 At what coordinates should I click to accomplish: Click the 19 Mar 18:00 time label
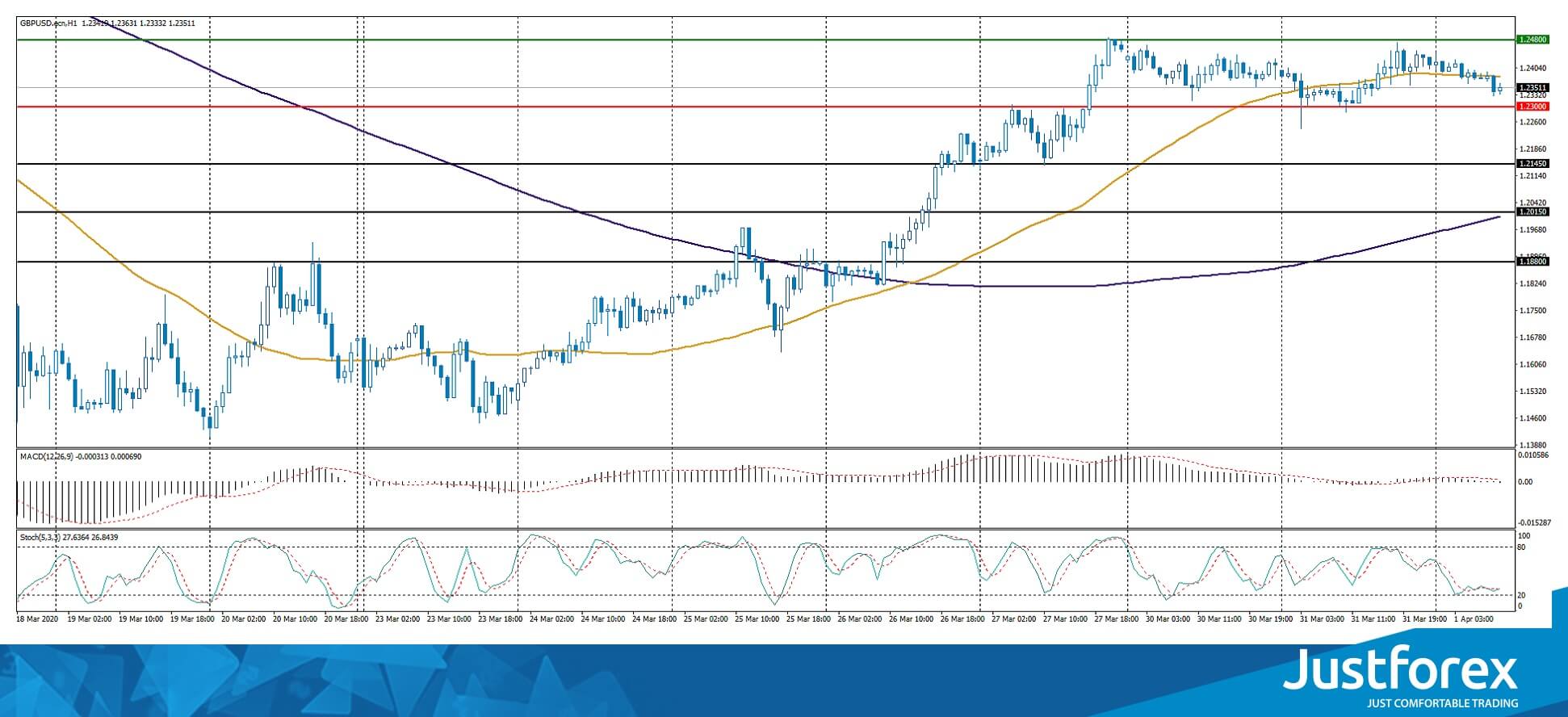pyautogui.click(x=192, y=619)
